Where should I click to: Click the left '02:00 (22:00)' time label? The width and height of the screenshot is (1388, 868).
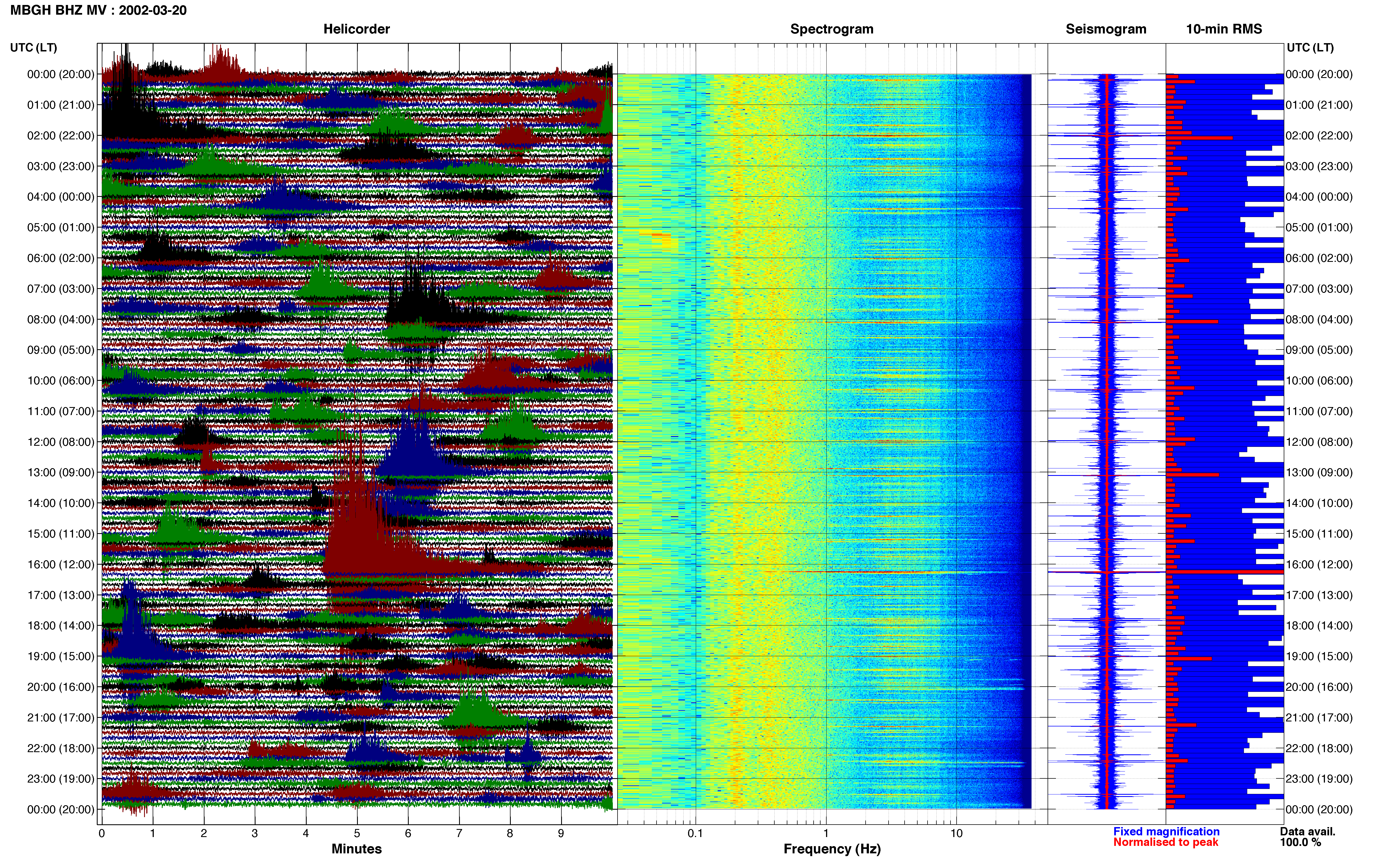(61, 135)
